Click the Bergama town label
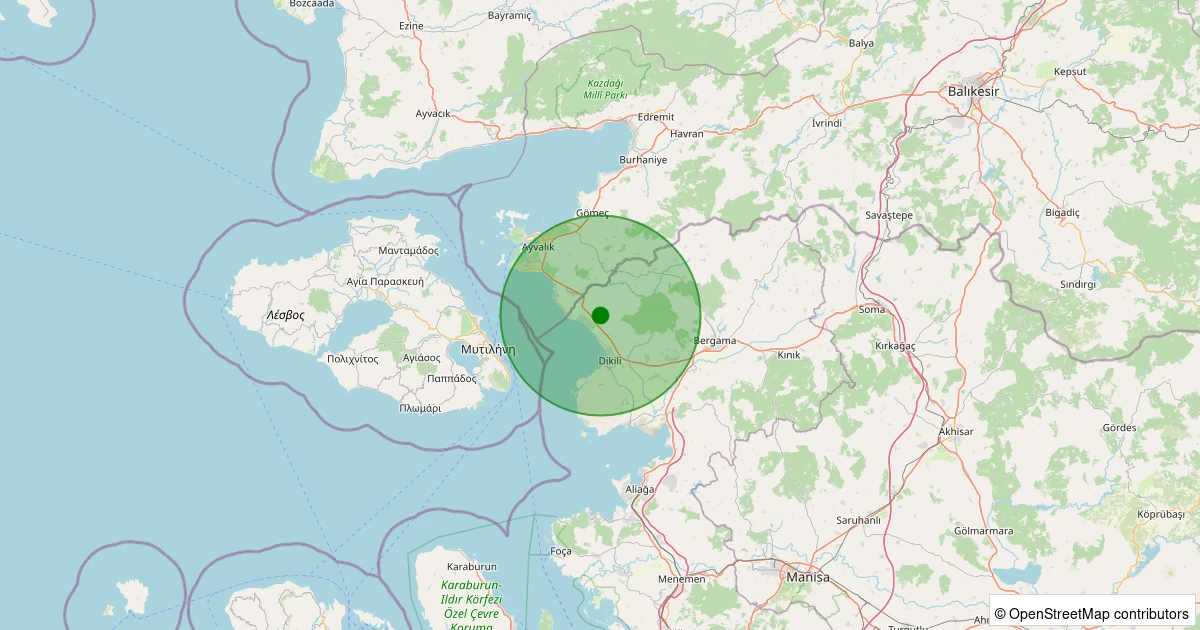This screenshot has height=630, width=1200. coord(715,341)
